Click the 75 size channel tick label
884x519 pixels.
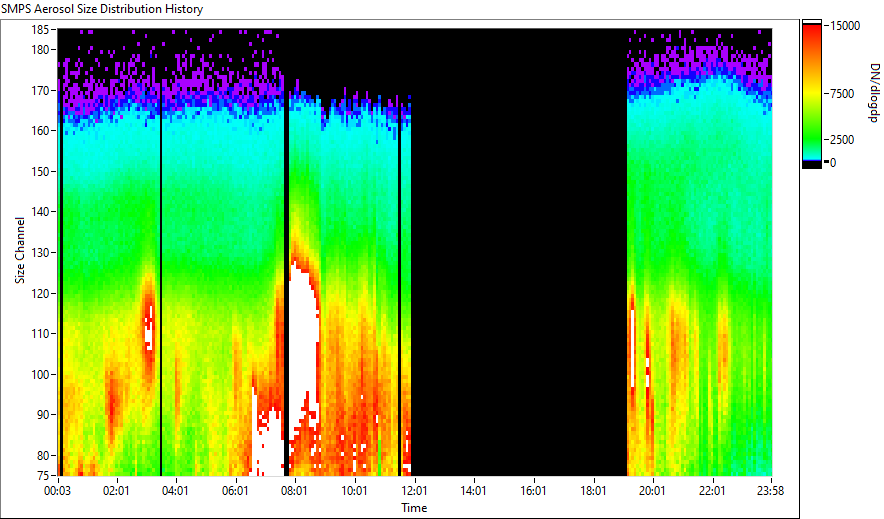pos(43,476)
